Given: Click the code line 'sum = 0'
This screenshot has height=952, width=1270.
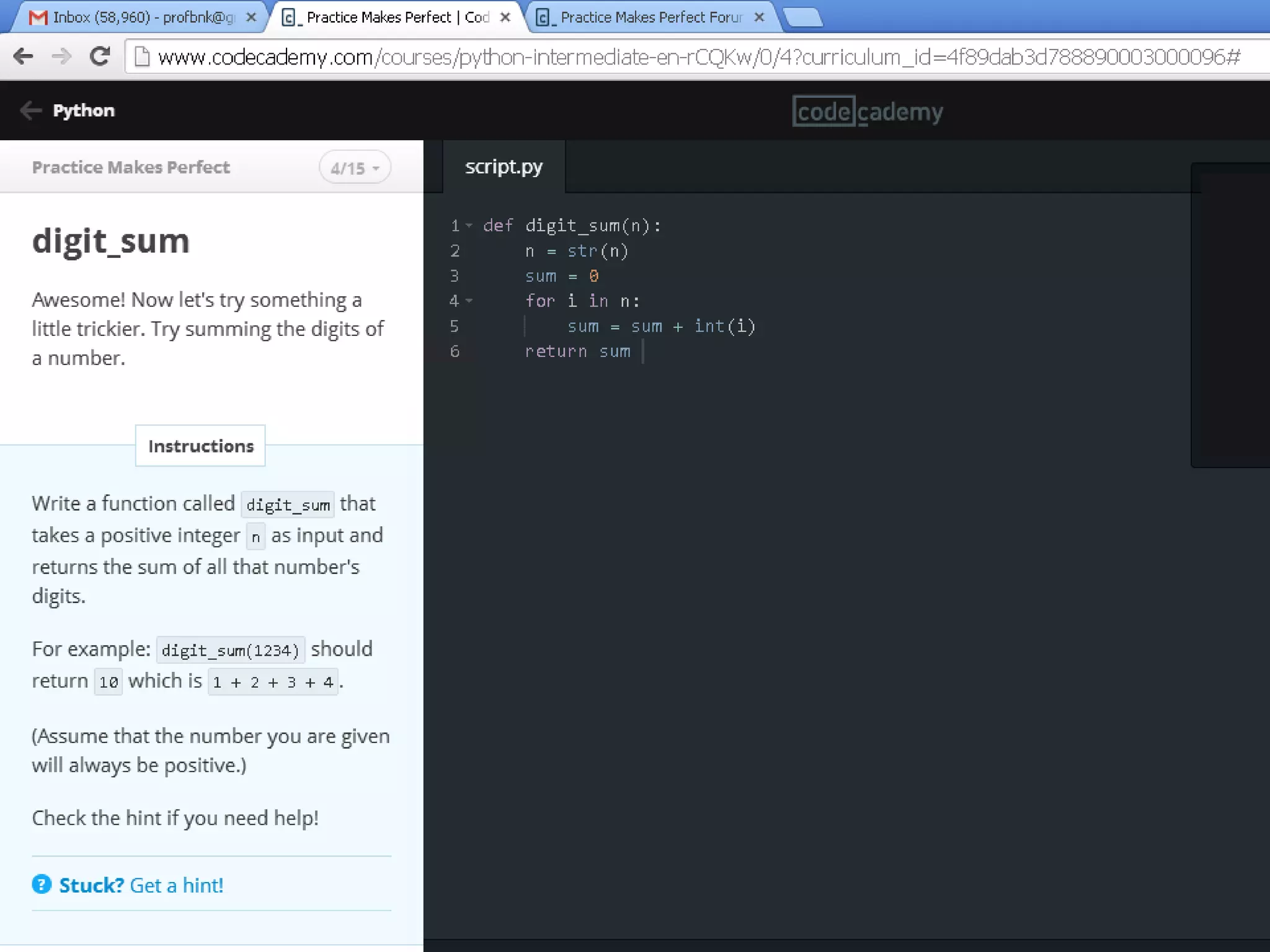Looking at the screenshot, I should [562, 276].
